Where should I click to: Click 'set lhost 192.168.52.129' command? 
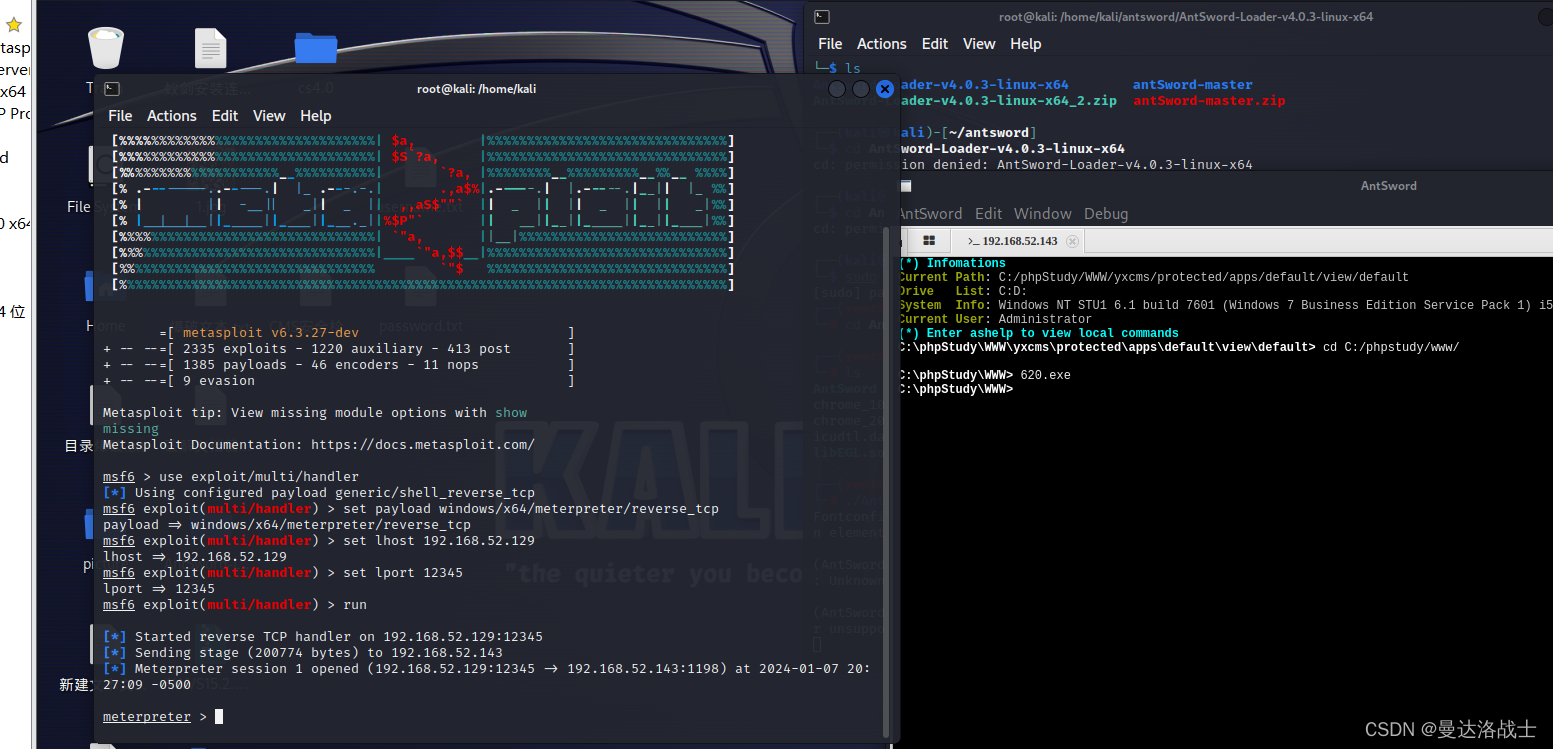[439, 541]
